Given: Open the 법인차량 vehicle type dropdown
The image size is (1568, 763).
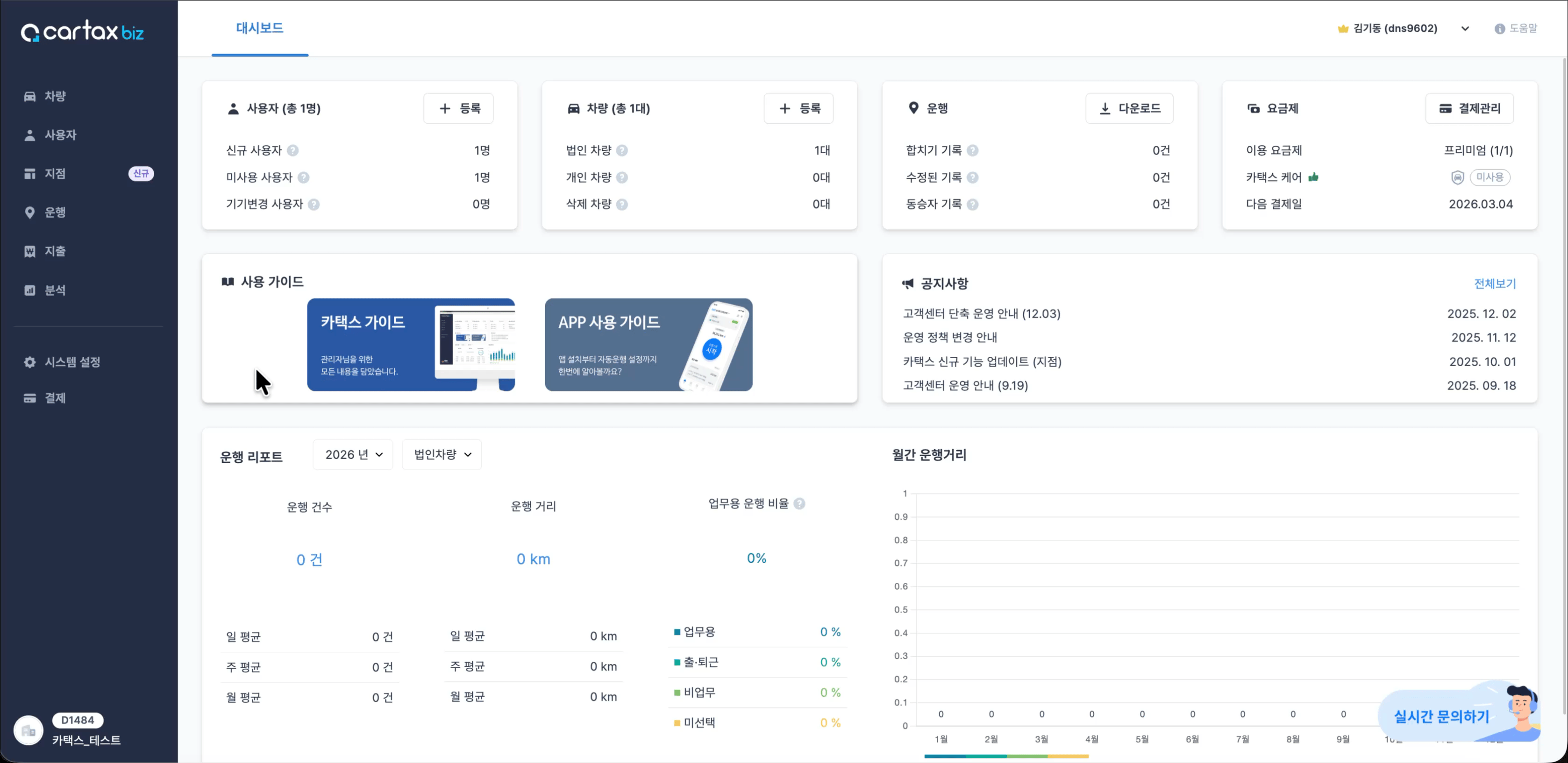Looking at the screenshot, I should tap(442, 454).
